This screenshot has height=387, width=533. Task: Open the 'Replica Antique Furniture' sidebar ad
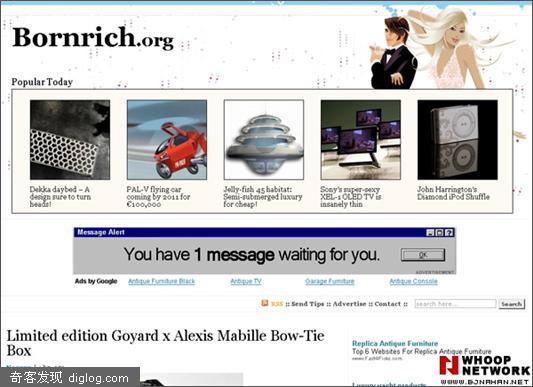(395, 343)
